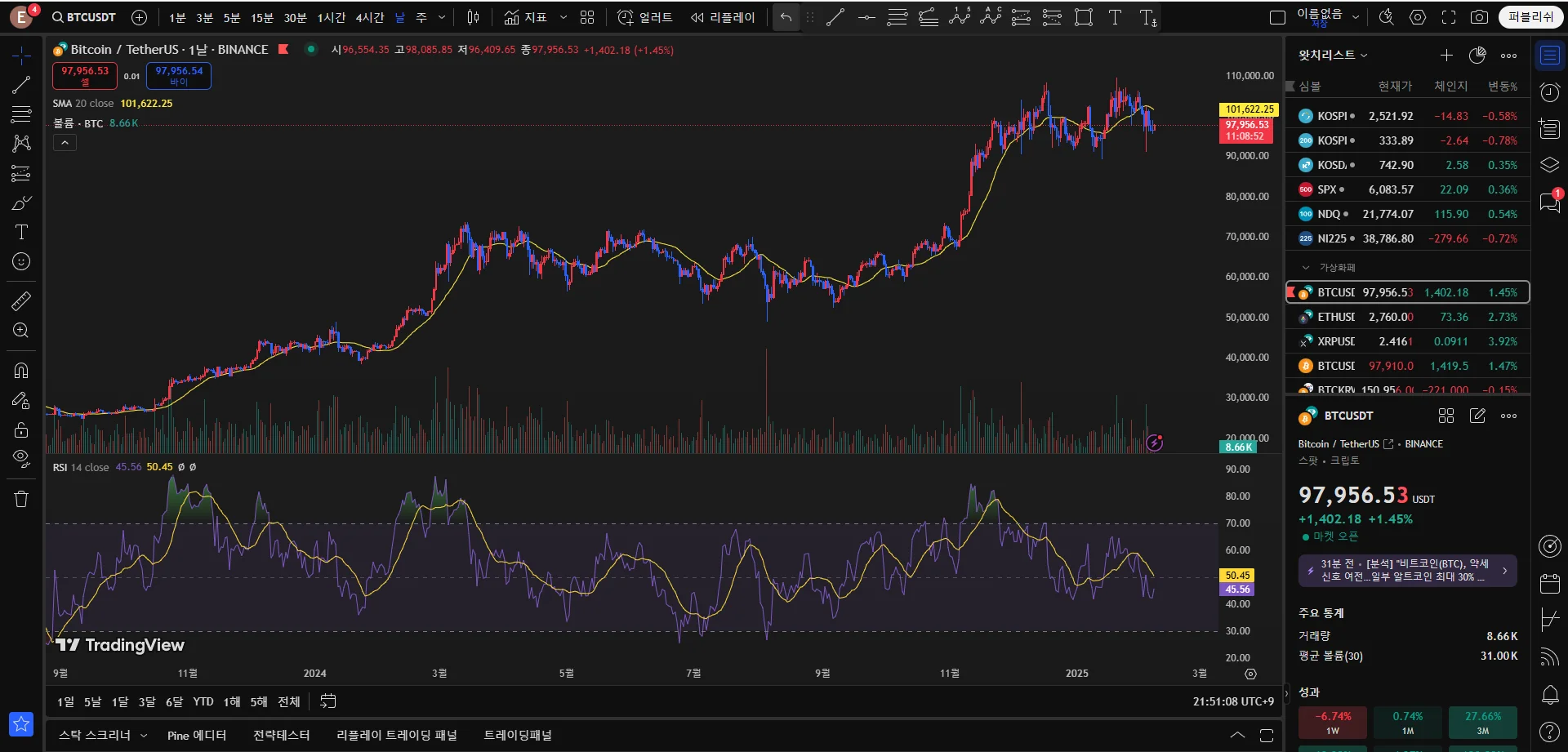The height and width of the screenshot is (752, 1568).
Task: Collapse the indicator legend with the arrow button
Action: point(65,143)
